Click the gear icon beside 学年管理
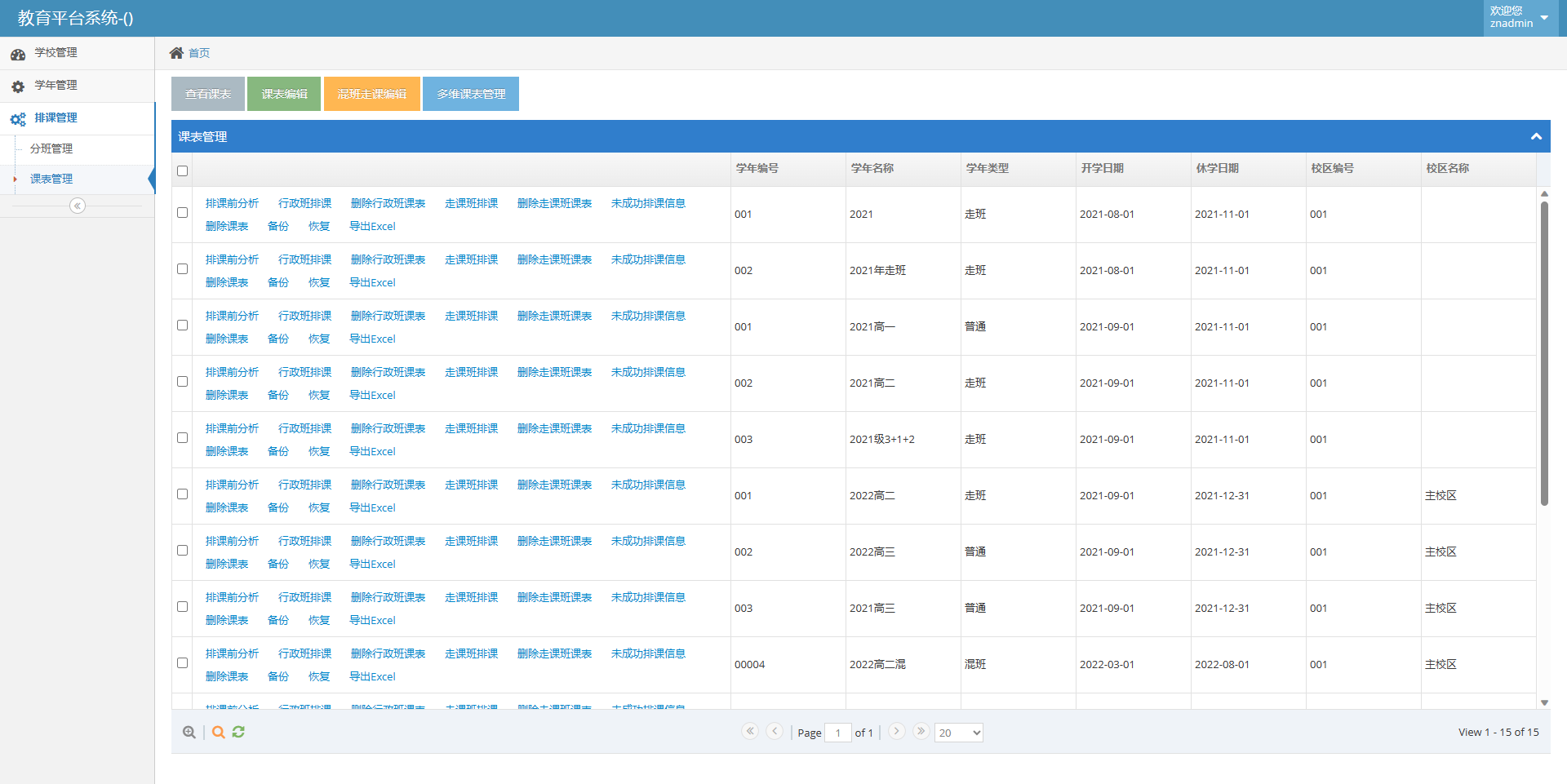The width and height of the screenshot is (1567, 784). [18, 86]
